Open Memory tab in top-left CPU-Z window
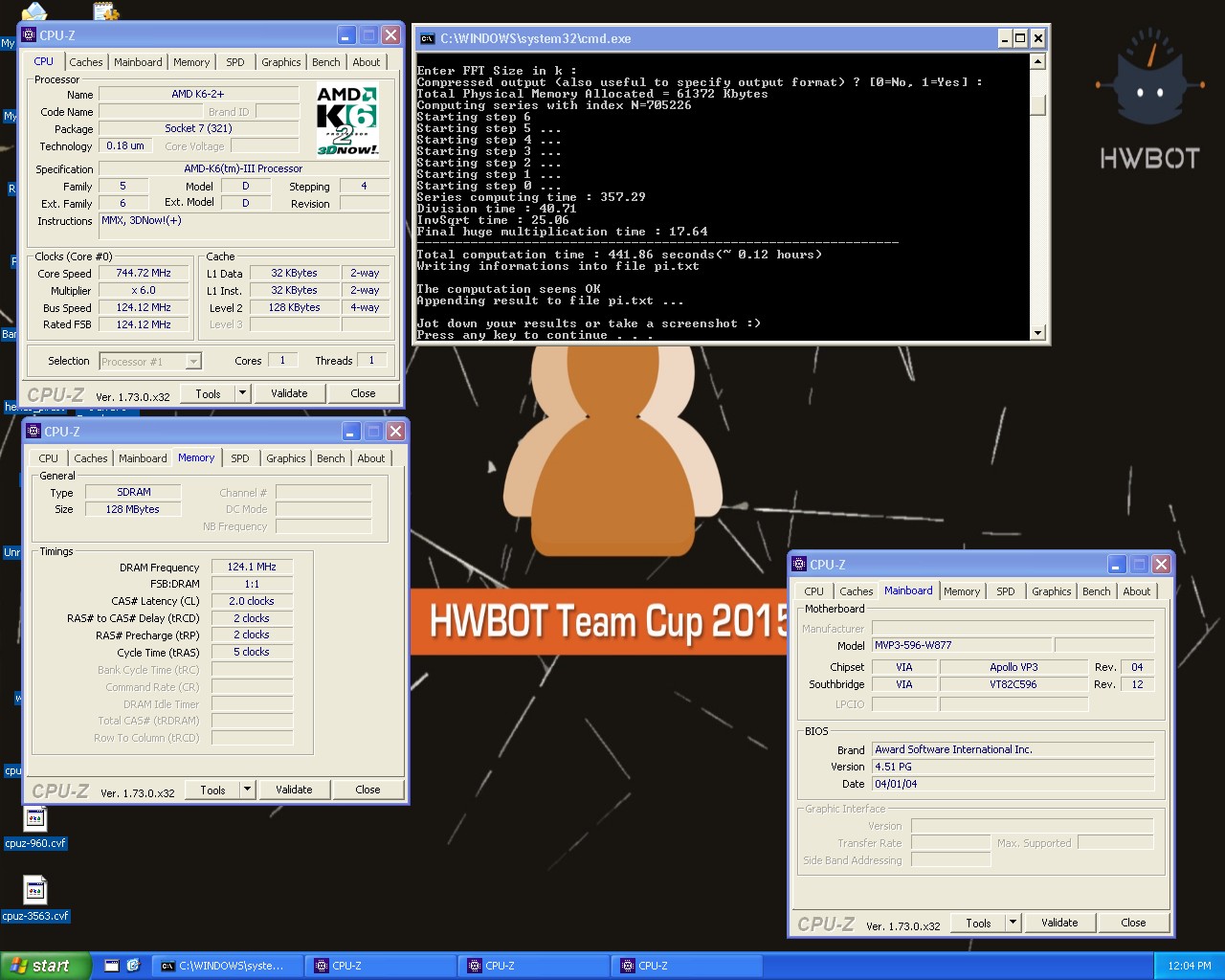This screenshot has height=980, width=1225. point(191,62)
